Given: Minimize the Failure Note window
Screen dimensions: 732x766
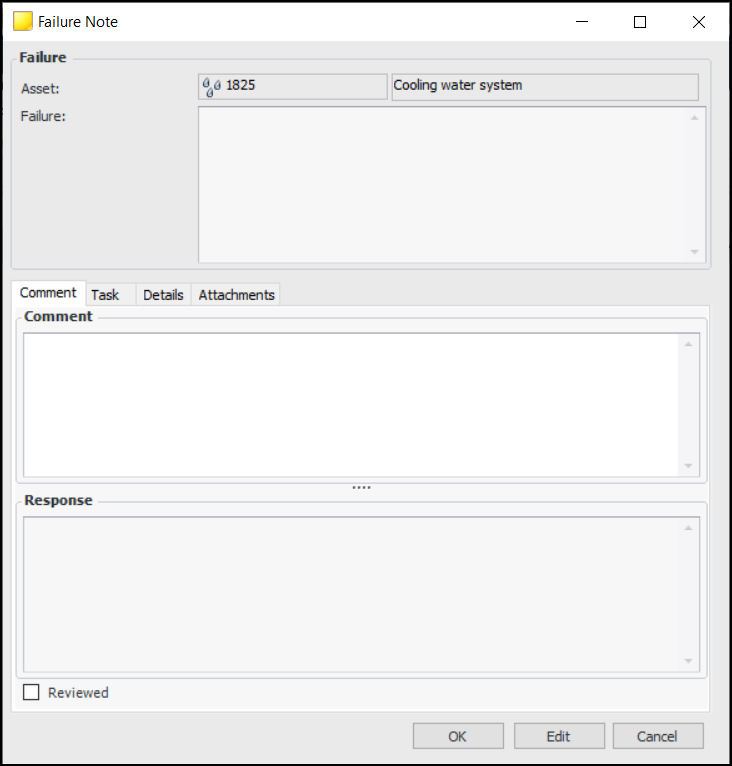Looking at the screenshot, I should coord(581,21).
